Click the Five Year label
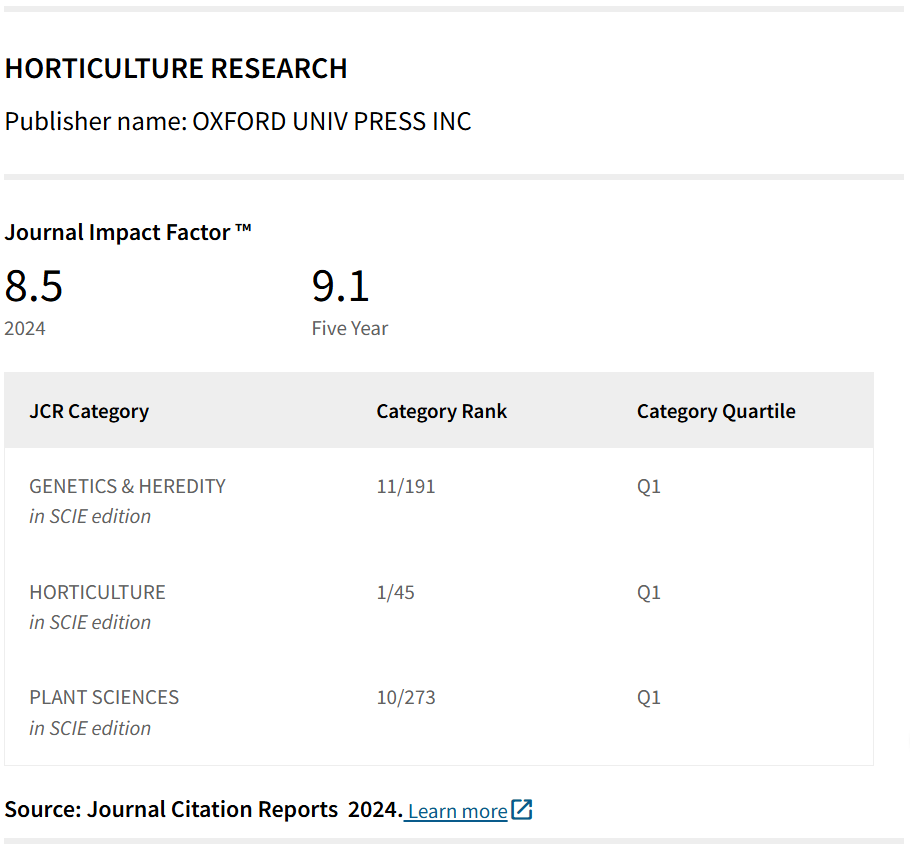Viewport: 910px width, 852px height. click(x=349, y=328)
